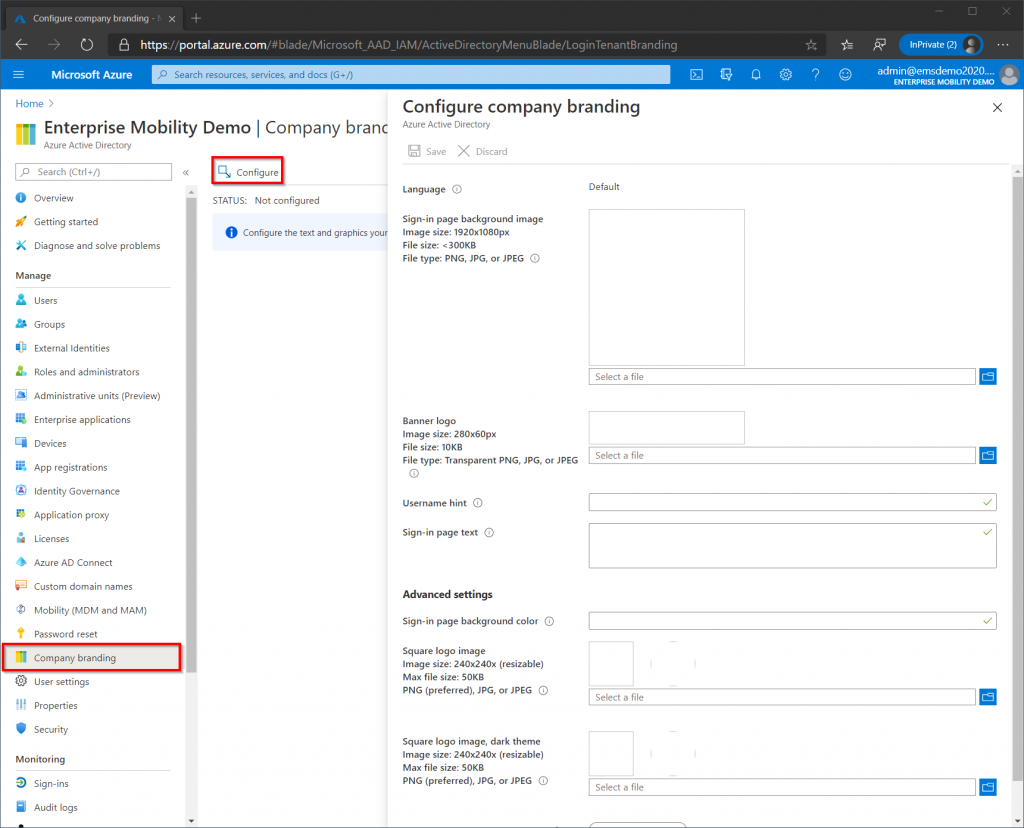The image size is (1024, 828).
Task: Open User settings
Action: pos(62,682)
